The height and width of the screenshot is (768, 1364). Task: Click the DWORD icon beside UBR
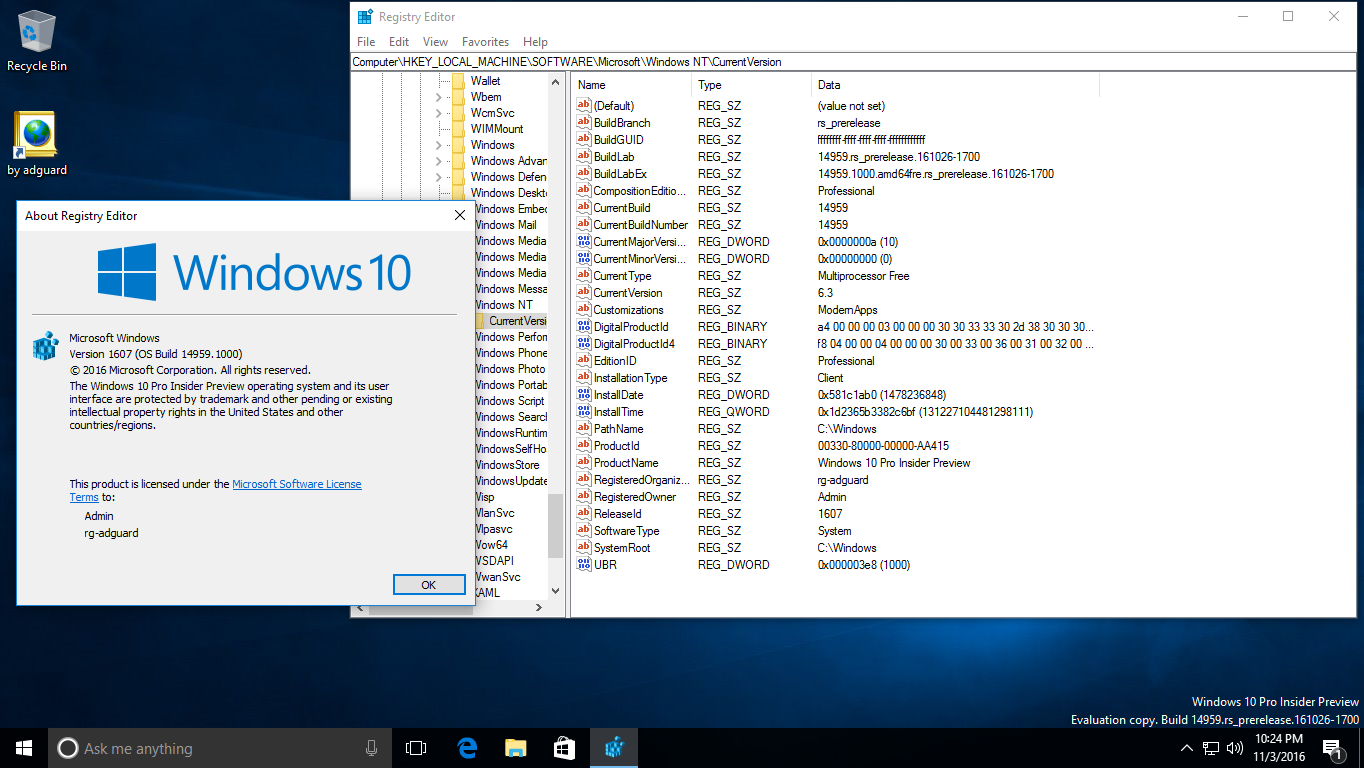(585, 565)
